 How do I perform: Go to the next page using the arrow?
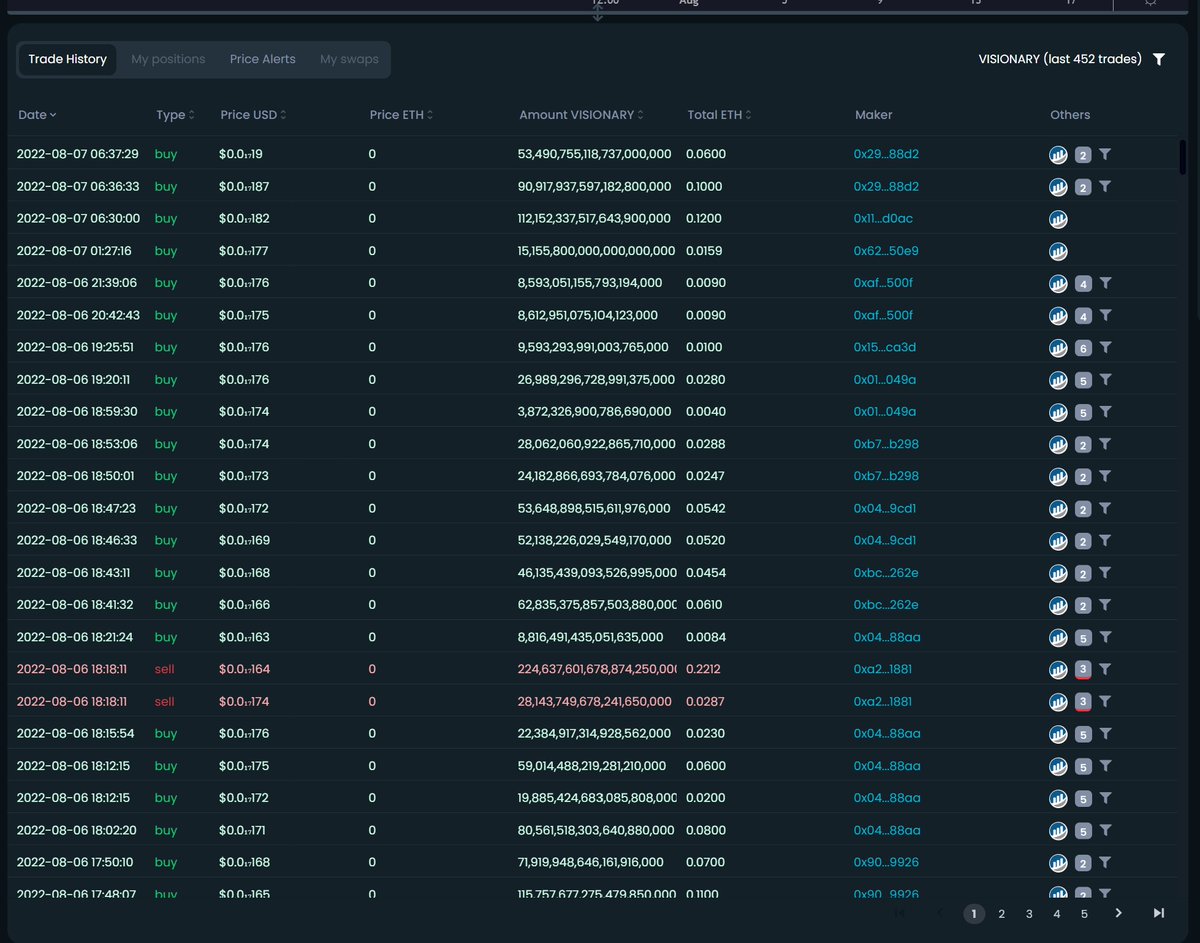[1118, 913]
